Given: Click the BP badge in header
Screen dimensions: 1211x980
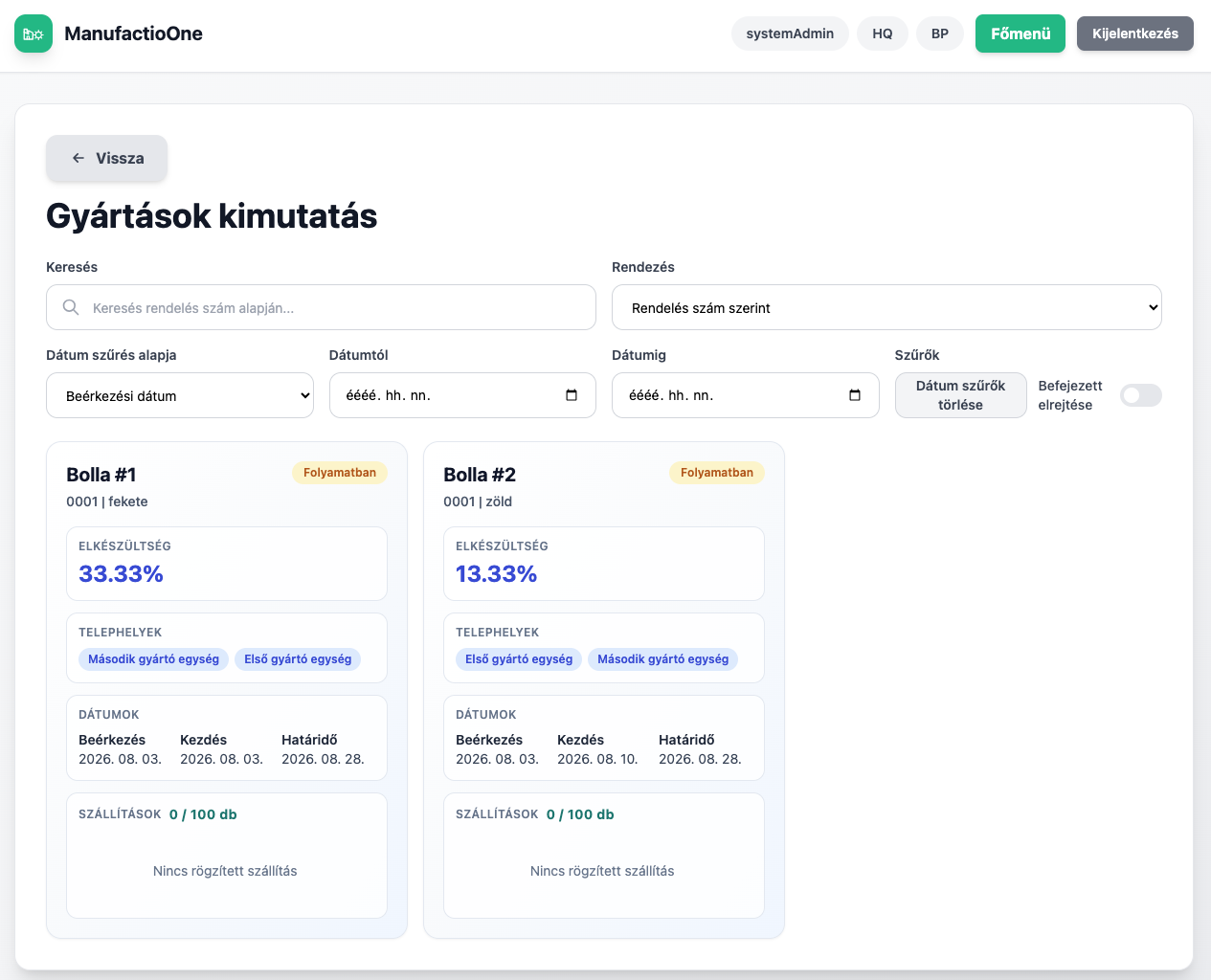Looking at the screenshot, I should coord(940,33).
